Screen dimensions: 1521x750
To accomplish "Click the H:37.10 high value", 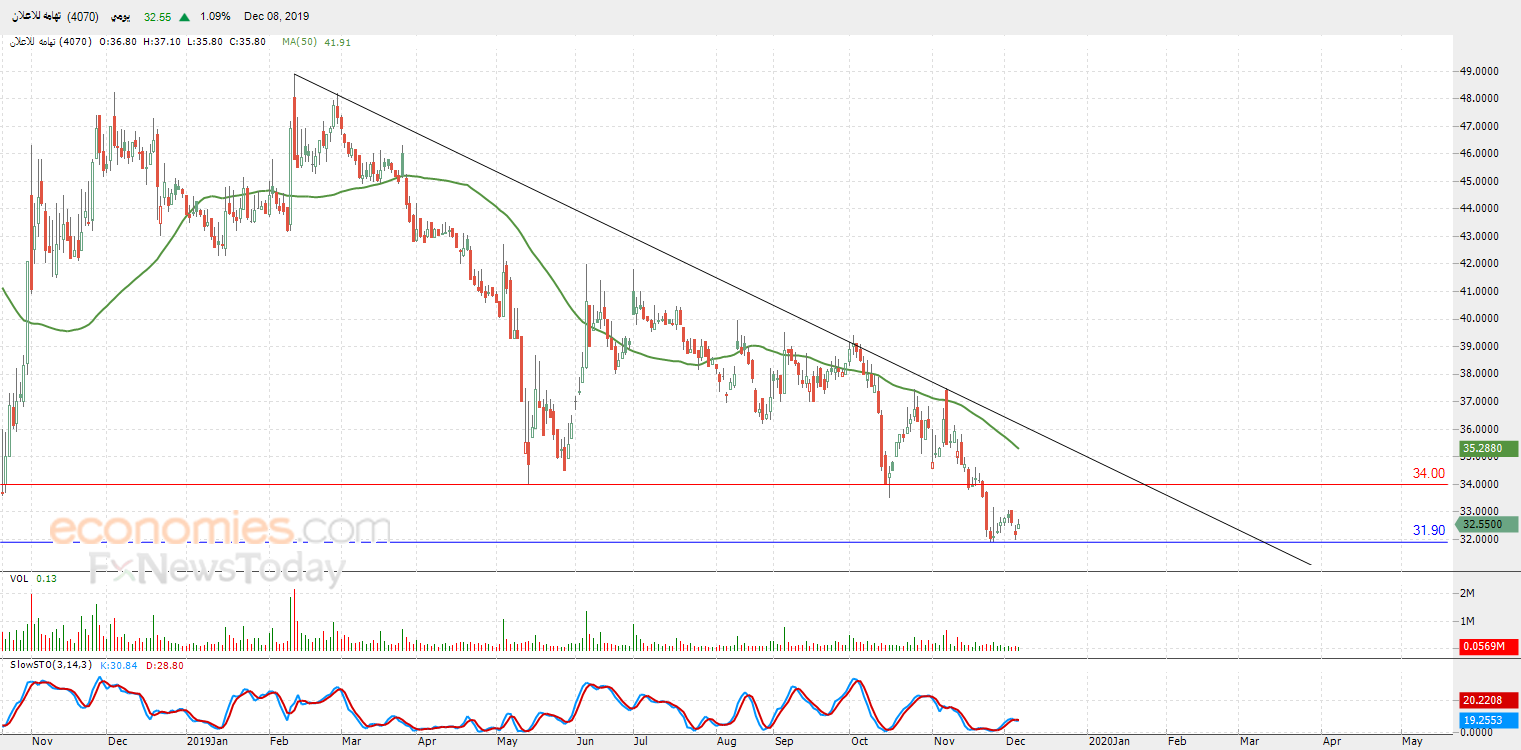I will point(163,42).
